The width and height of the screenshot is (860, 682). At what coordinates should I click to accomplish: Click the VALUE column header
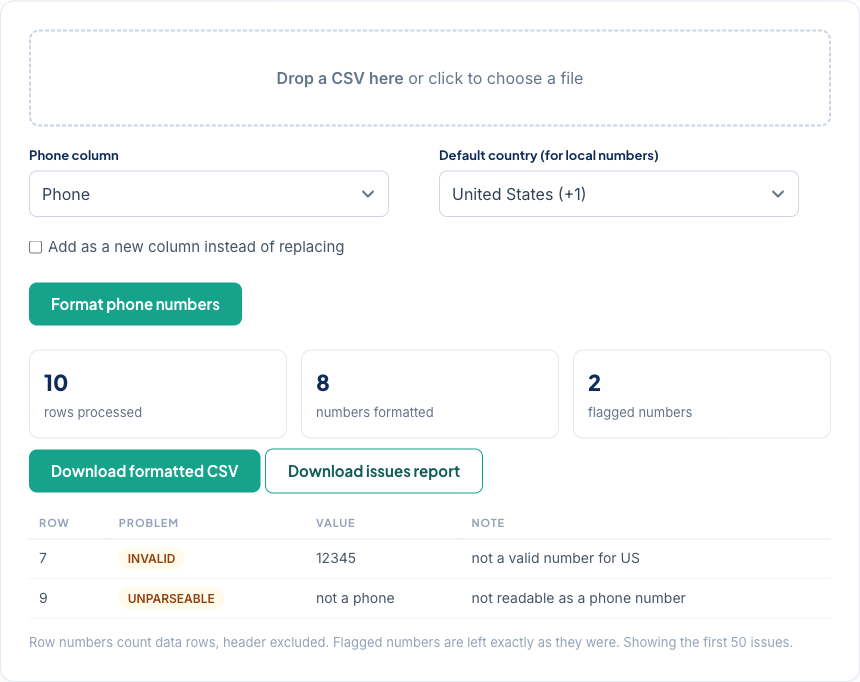point(336,523)
